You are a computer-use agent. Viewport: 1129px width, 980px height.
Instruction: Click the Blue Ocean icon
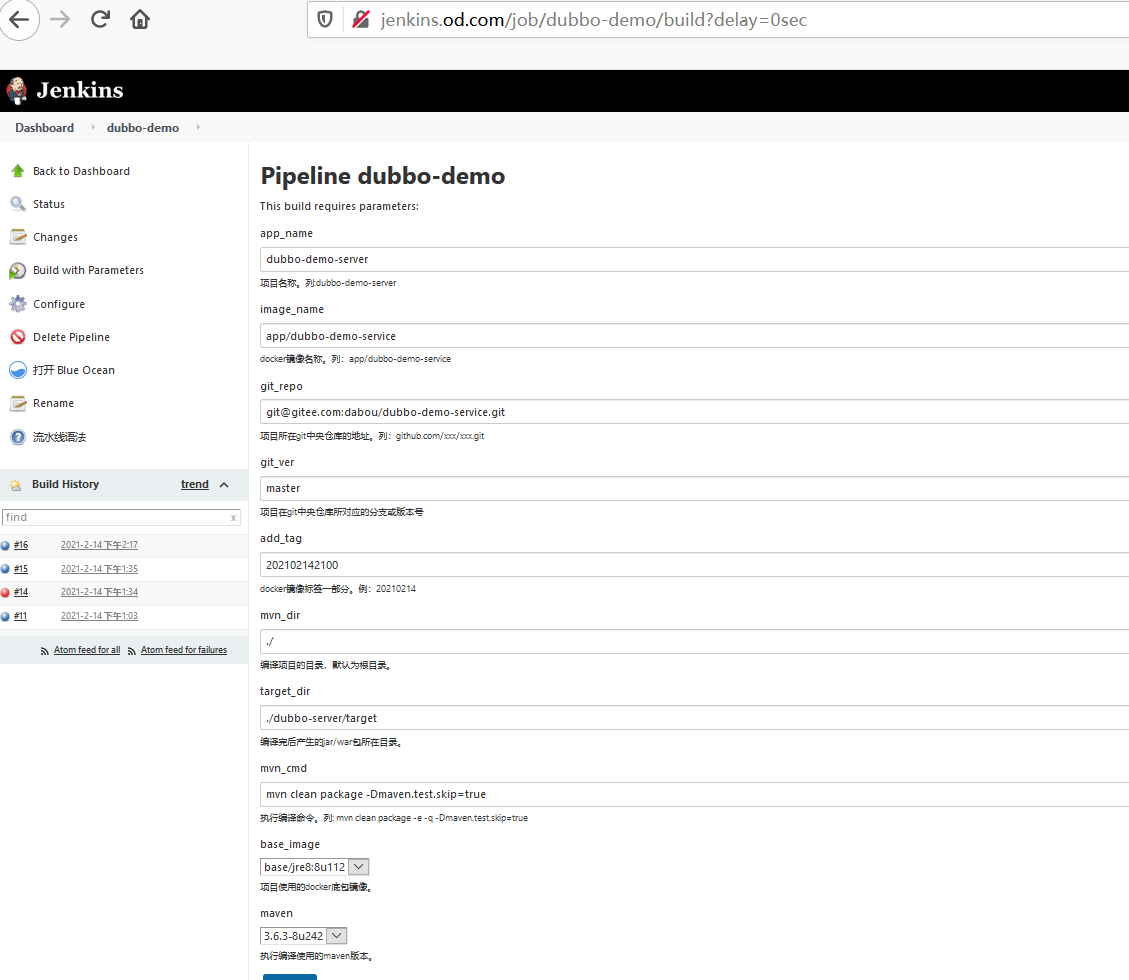[18, 370]
